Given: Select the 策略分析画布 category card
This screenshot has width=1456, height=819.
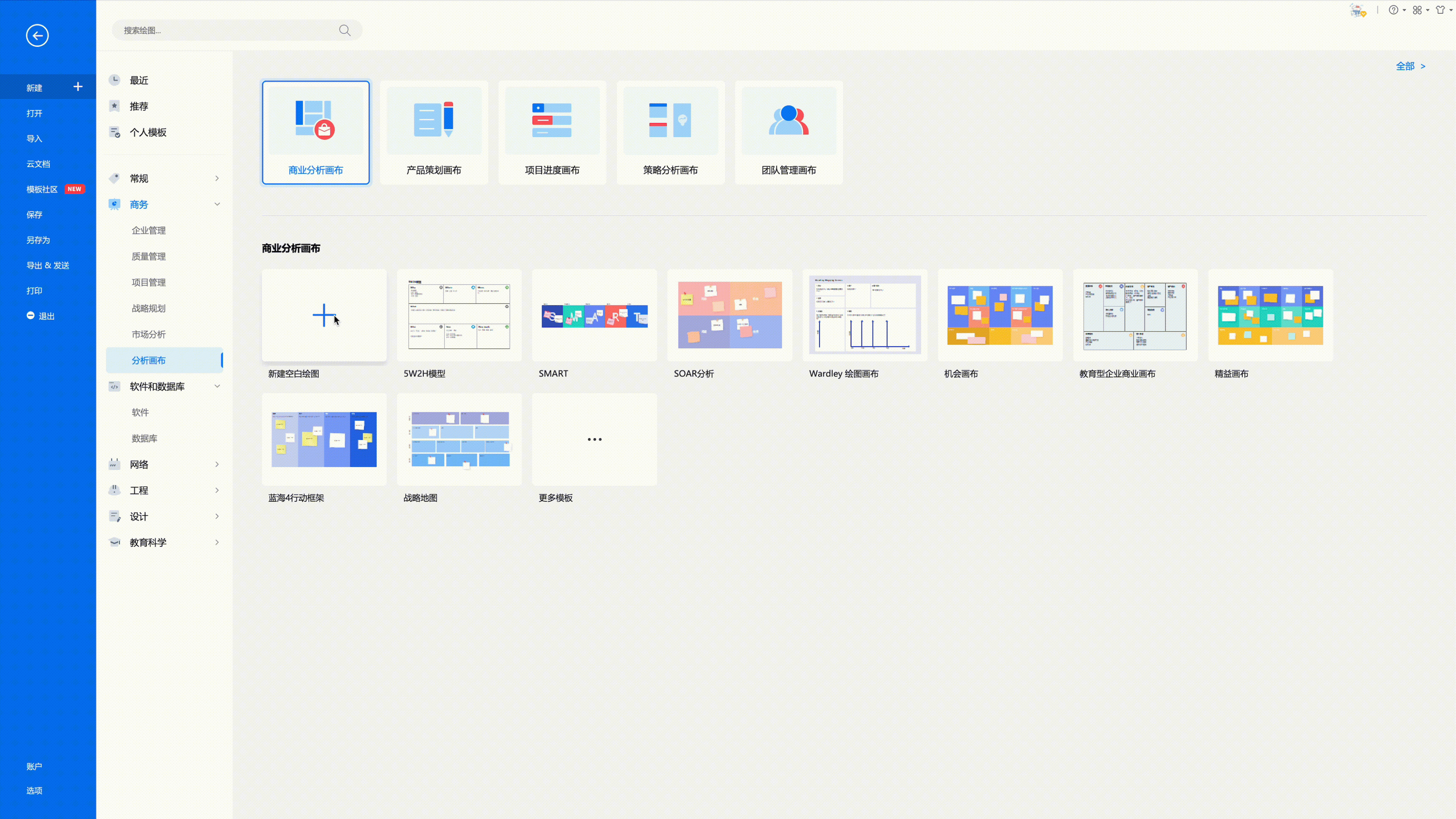Looking at the screenshot, I should point(670,132).
